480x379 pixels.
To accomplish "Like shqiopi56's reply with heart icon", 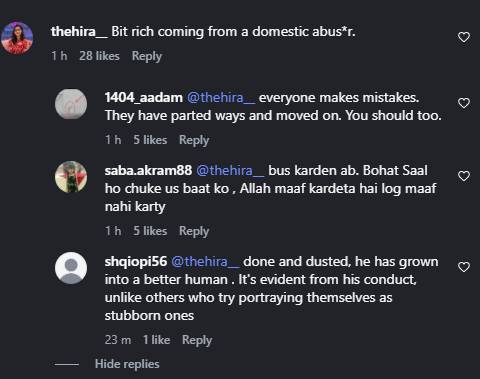I will click(x=464, y=267).
